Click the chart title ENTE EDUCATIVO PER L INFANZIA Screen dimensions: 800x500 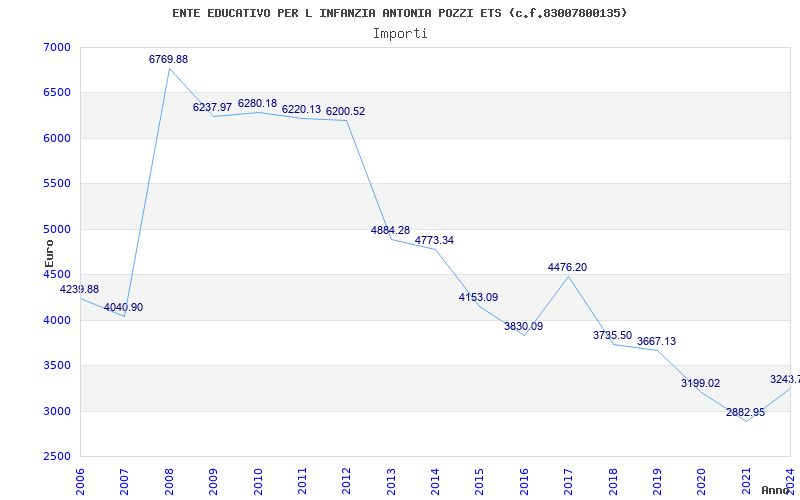(399, 13)
